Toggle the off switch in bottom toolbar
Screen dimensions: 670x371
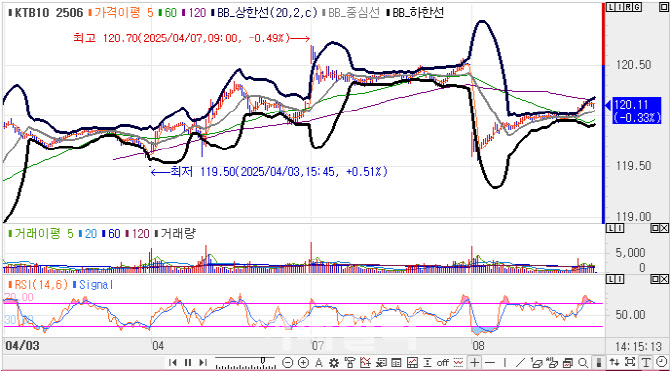[443, 362]
